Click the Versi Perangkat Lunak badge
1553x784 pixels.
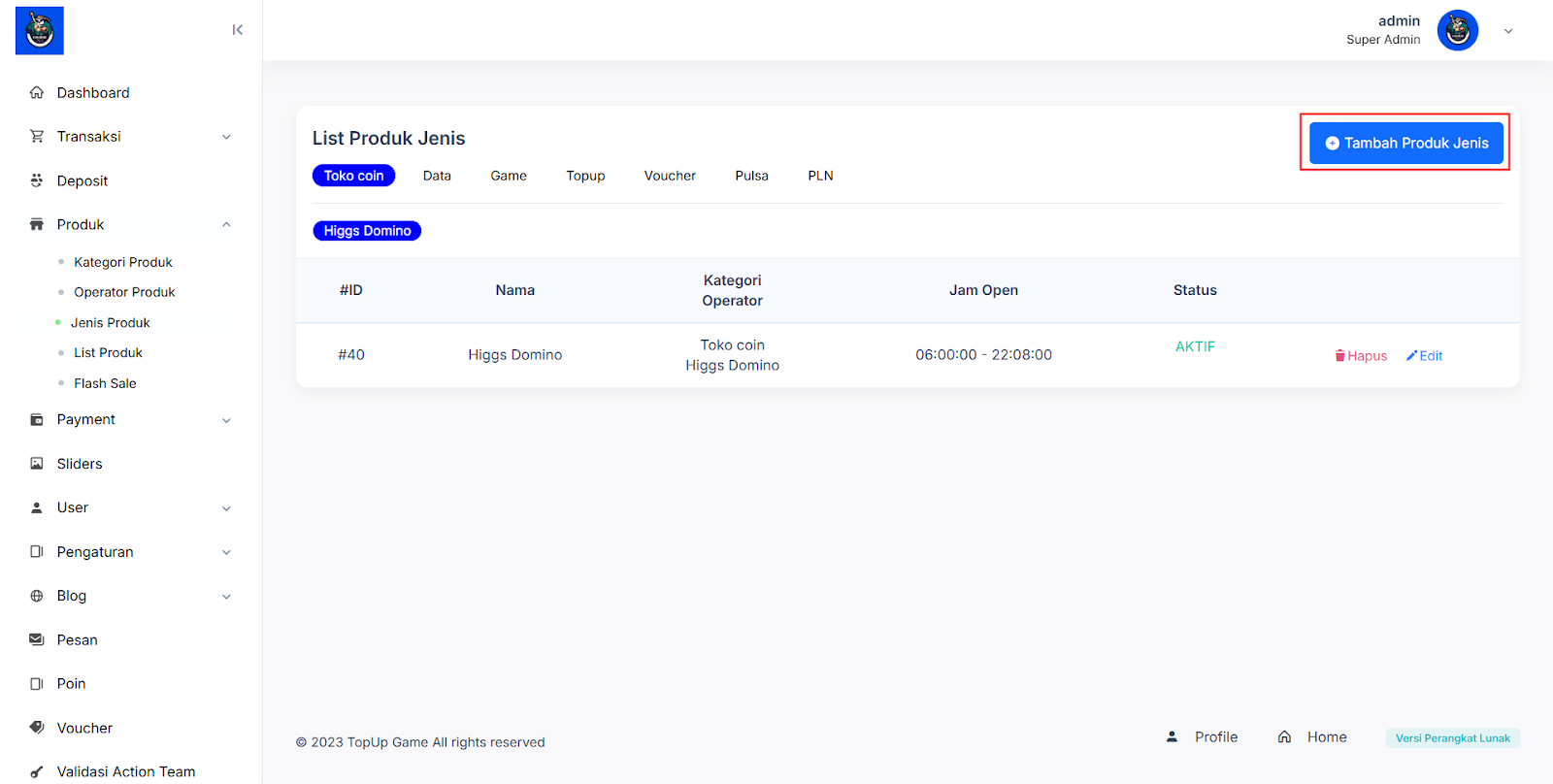(x=1452, y=738)
